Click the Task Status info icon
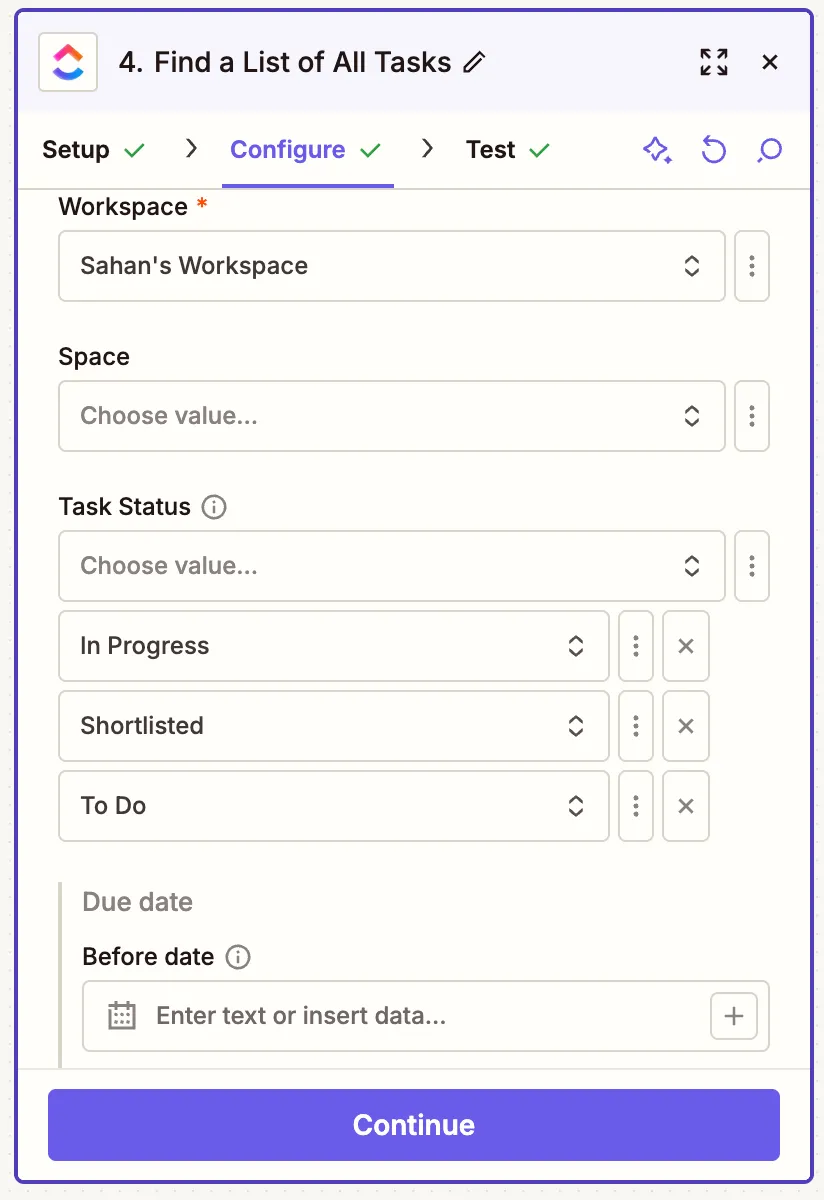This screenshot has width=824, height=1200. (213, 507)
